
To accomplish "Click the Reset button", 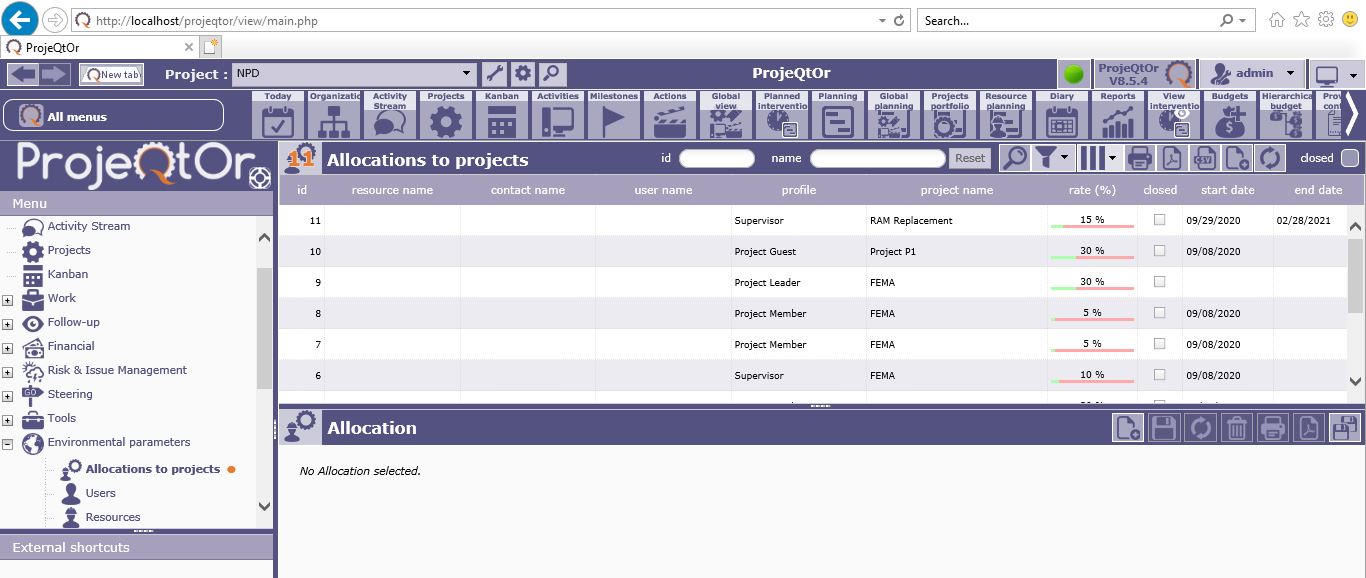I will (x=969, y=158).
